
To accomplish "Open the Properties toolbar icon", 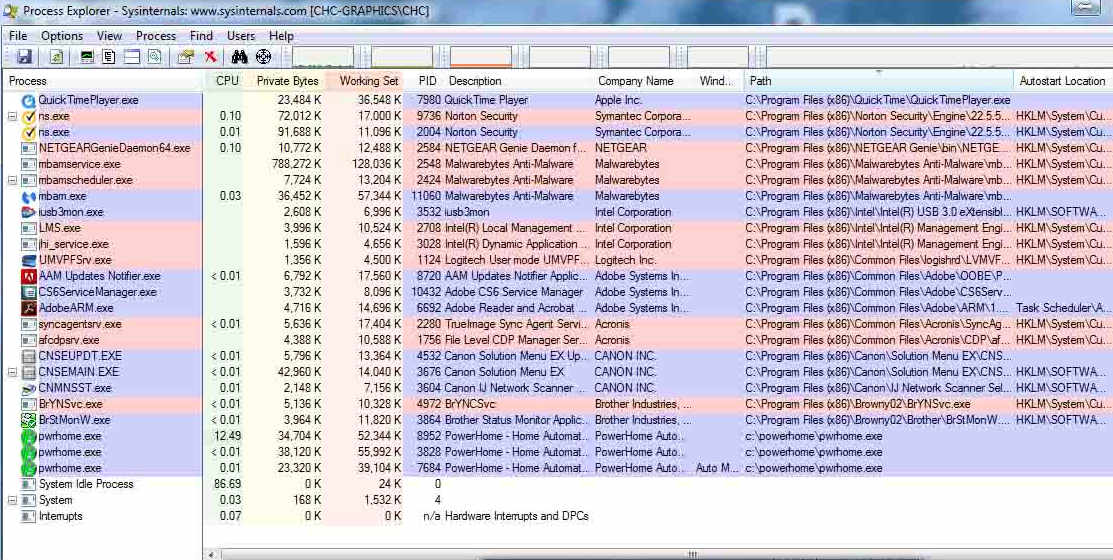I will (186, 57).
